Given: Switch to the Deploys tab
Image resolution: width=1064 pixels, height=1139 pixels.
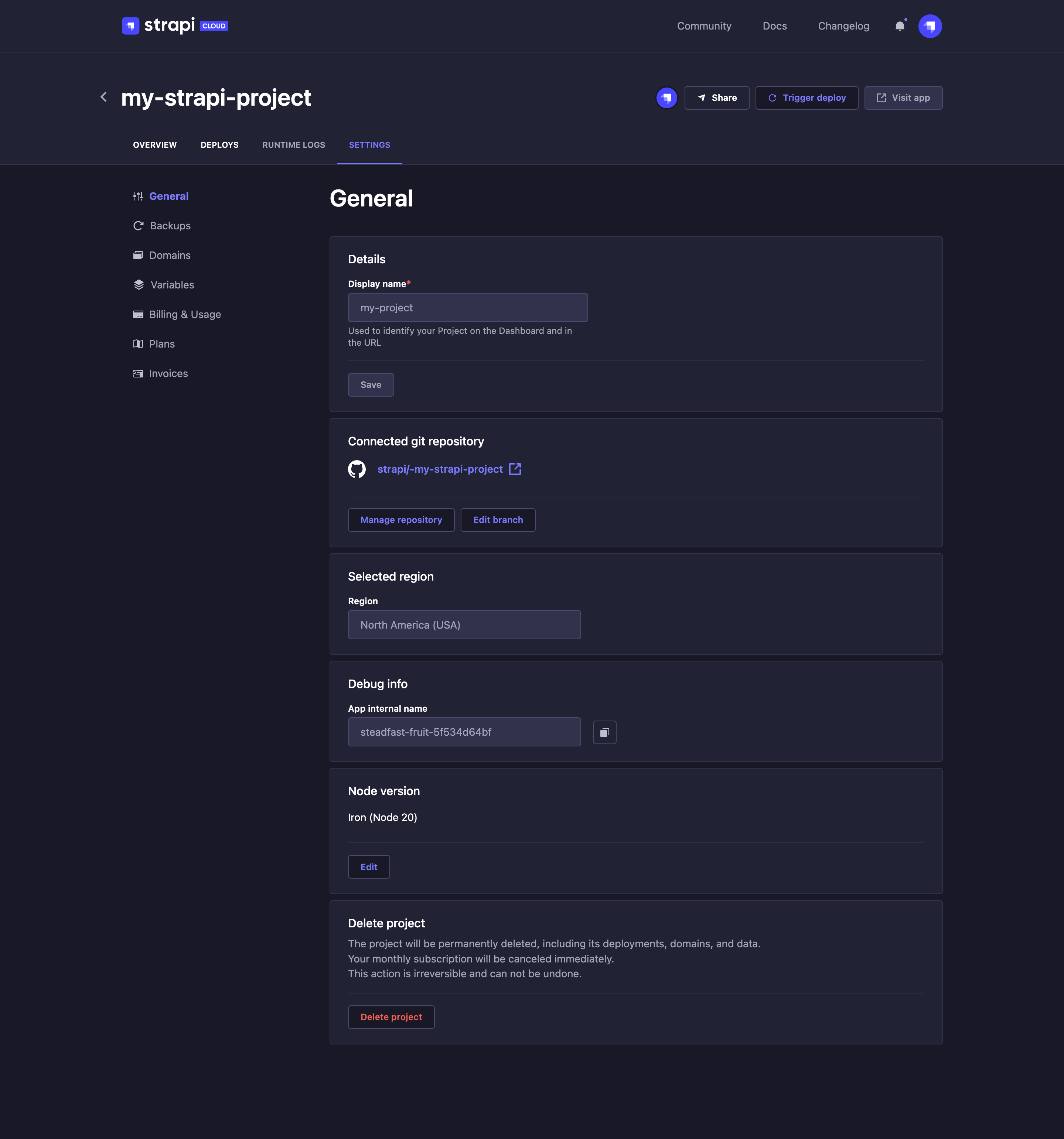Looking at the screenshot, I should [219, 144].
